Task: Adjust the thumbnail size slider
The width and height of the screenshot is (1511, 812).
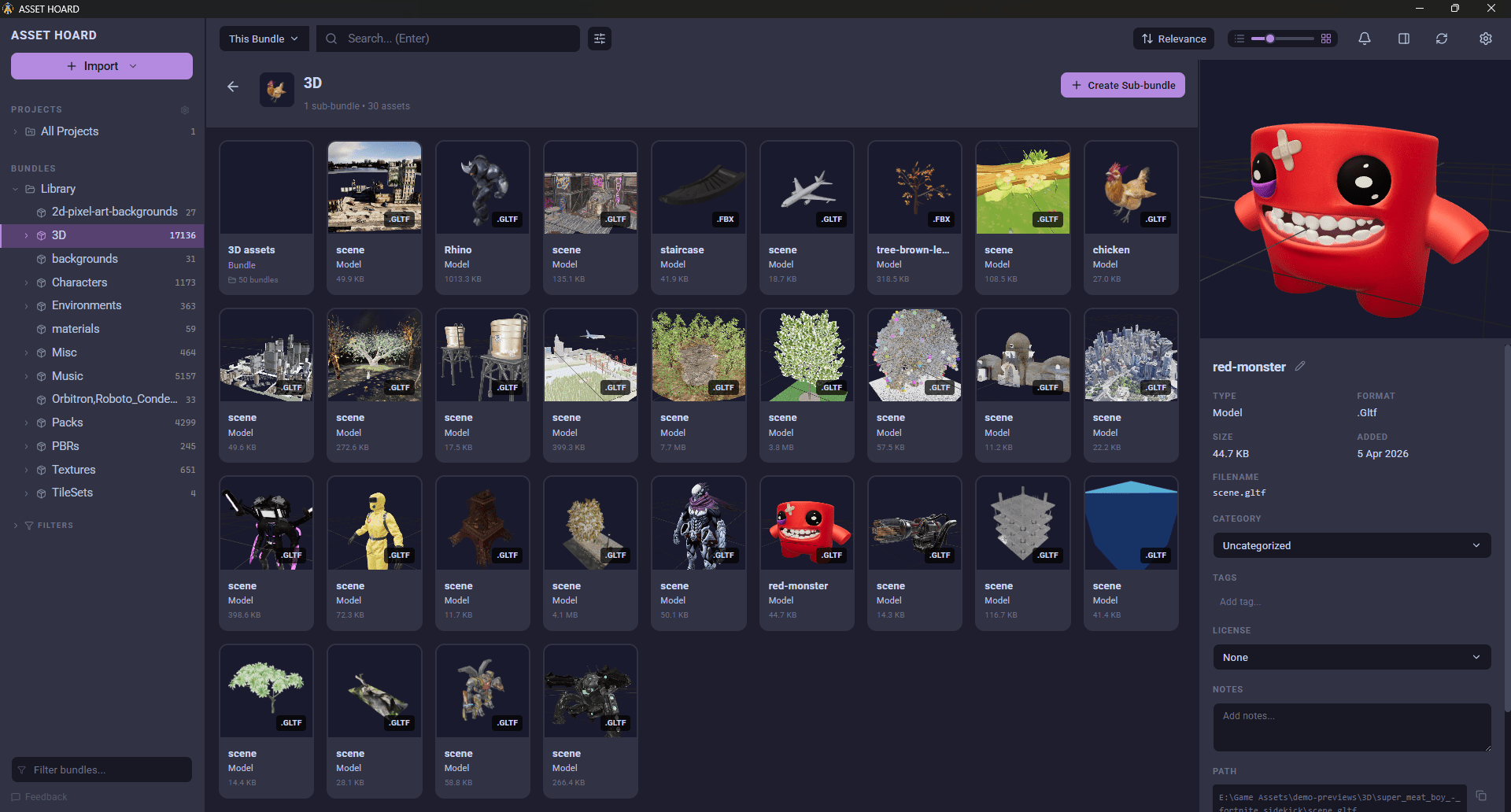Action: [x=1269, y=38]
